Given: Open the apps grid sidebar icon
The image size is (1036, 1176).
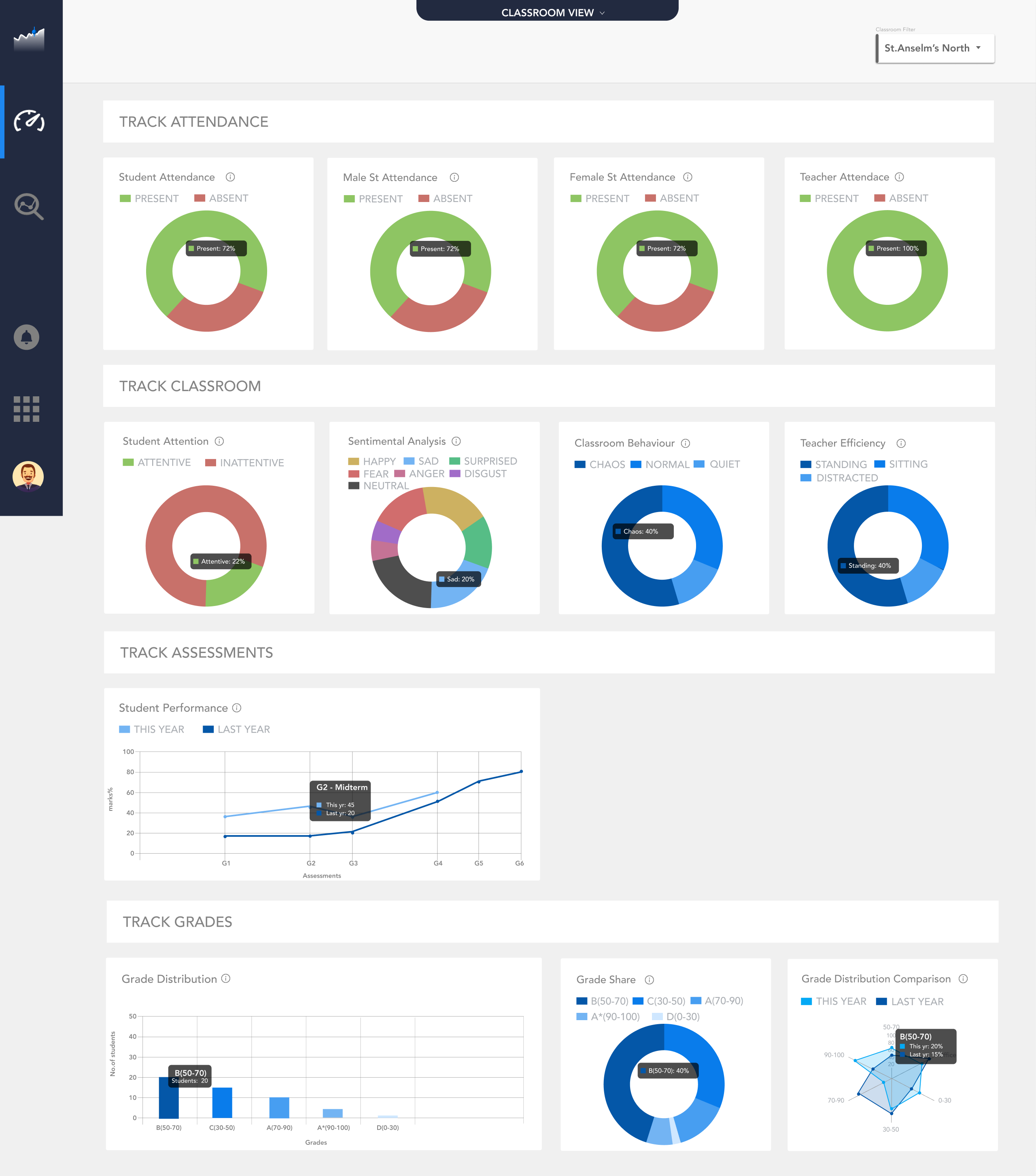Looking at the screenshot, I should [x=26, y=409].
